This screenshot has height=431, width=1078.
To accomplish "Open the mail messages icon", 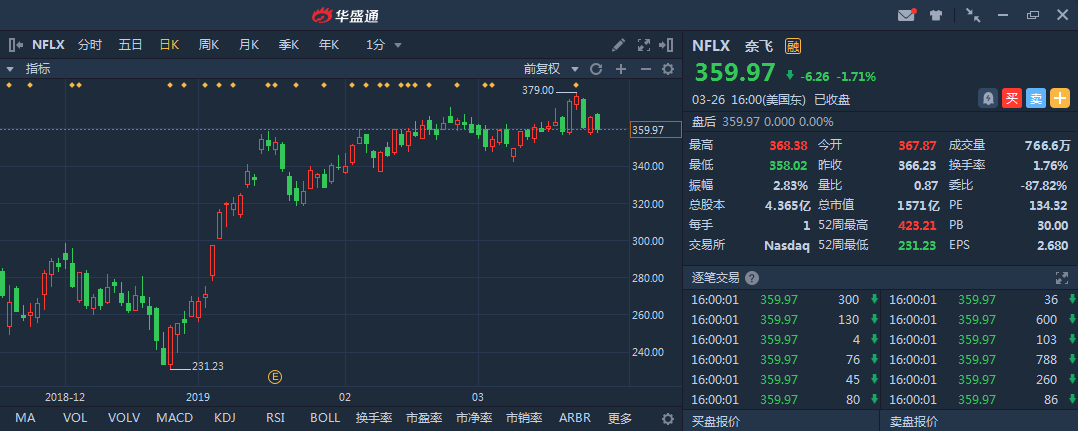I will click(x=907, y=15).
